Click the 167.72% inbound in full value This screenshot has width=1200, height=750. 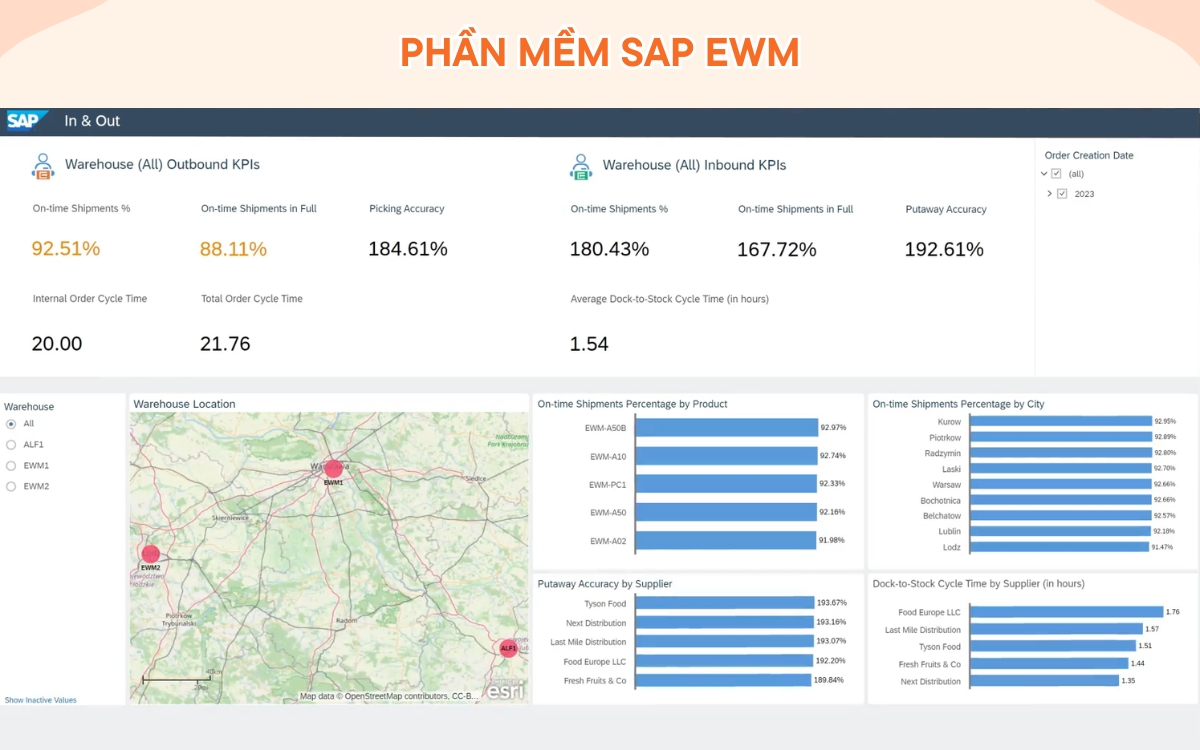tap(777, 249)
